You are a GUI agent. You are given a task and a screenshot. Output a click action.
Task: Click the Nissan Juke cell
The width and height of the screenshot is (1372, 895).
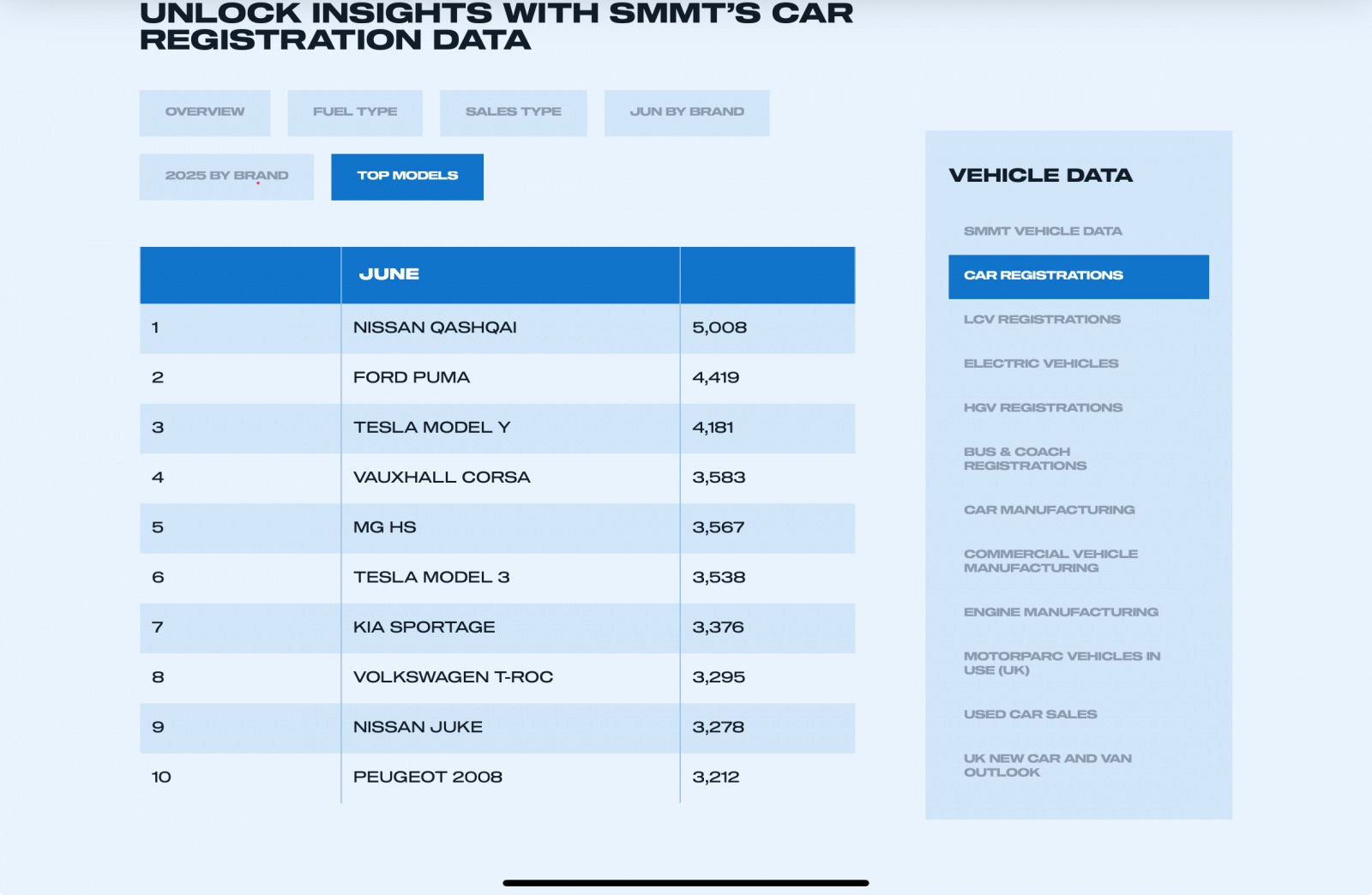[510, 728]
